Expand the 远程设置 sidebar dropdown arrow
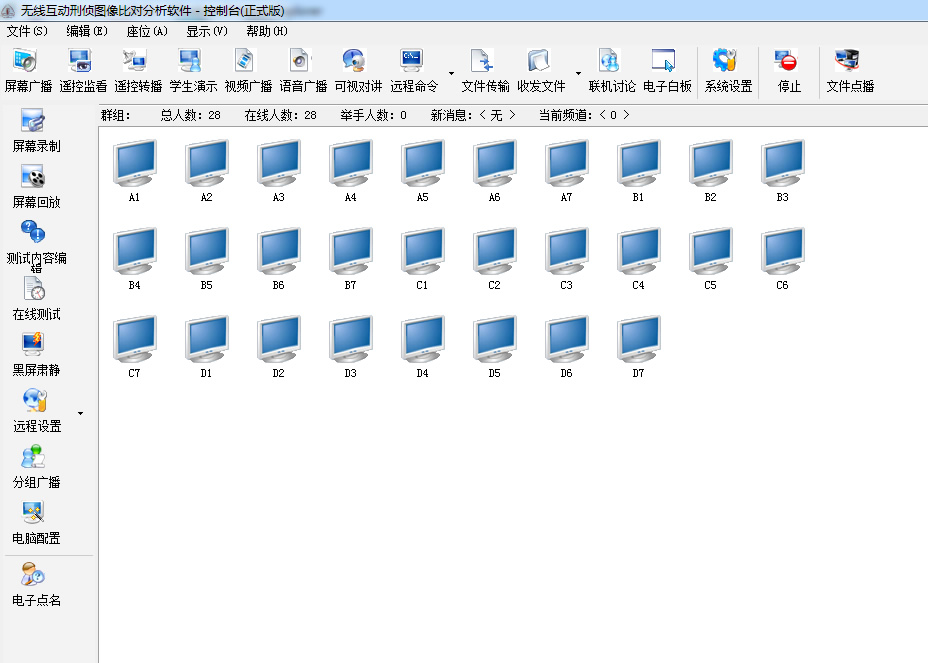 [80, 412]
